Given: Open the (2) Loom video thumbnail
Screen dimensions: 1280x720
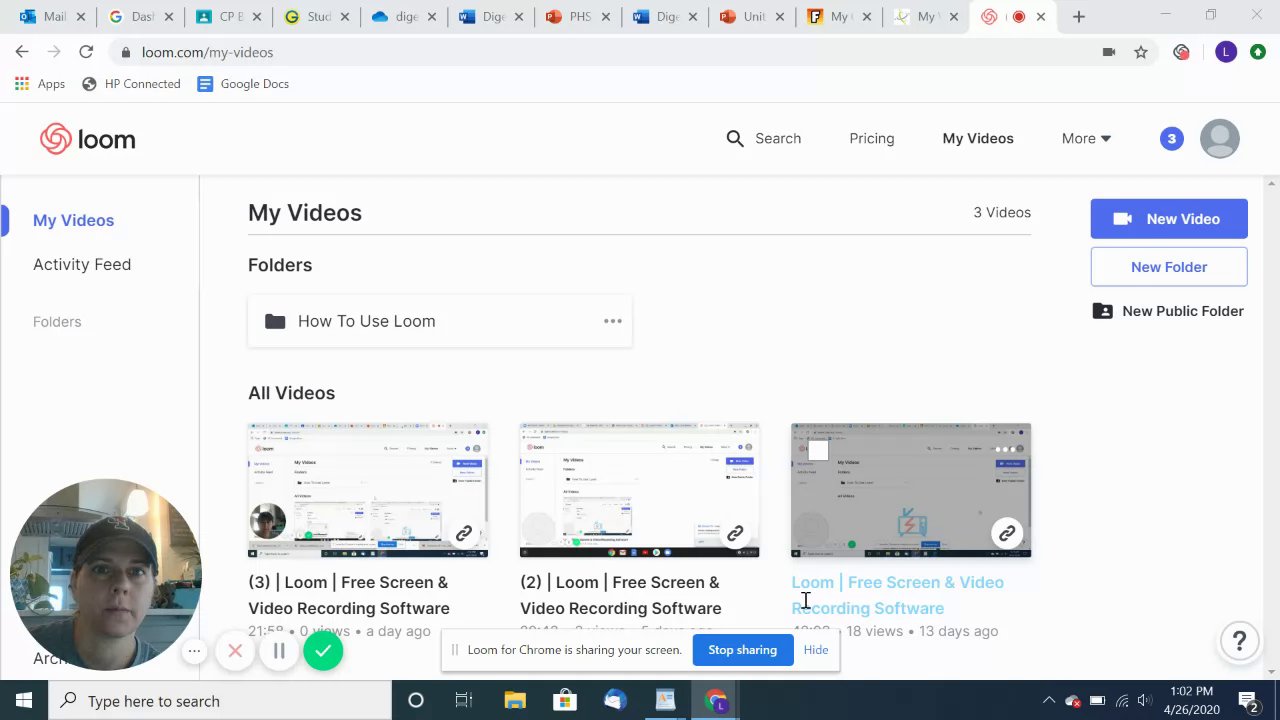Looking at the screenshot, I should 640,490.
